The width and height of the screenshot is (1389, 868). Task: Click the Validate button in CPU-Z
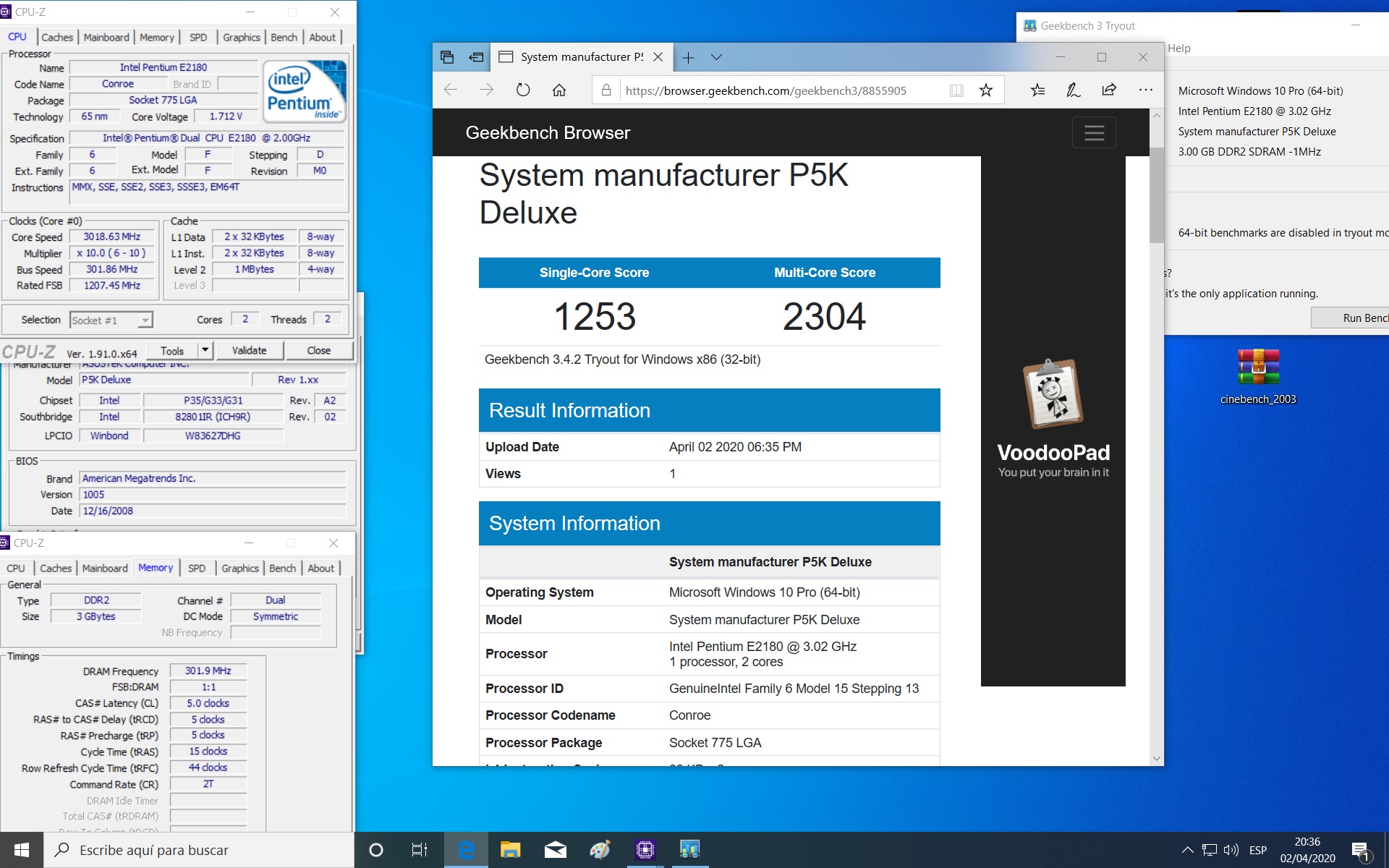[250, 351]
